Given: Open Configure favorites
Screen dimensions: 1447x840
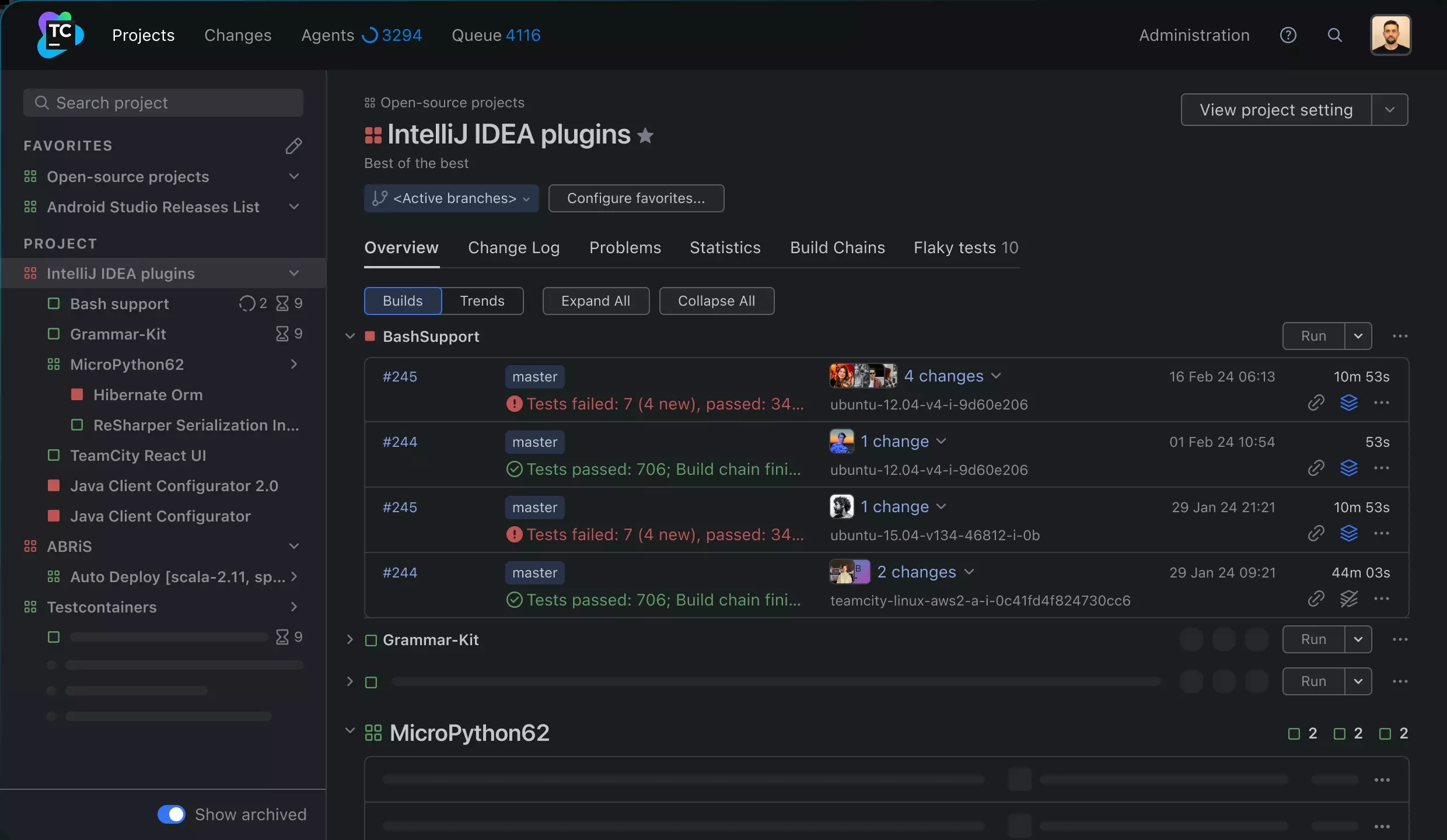Looking at the screenshot, I should (x=636, y=198).
